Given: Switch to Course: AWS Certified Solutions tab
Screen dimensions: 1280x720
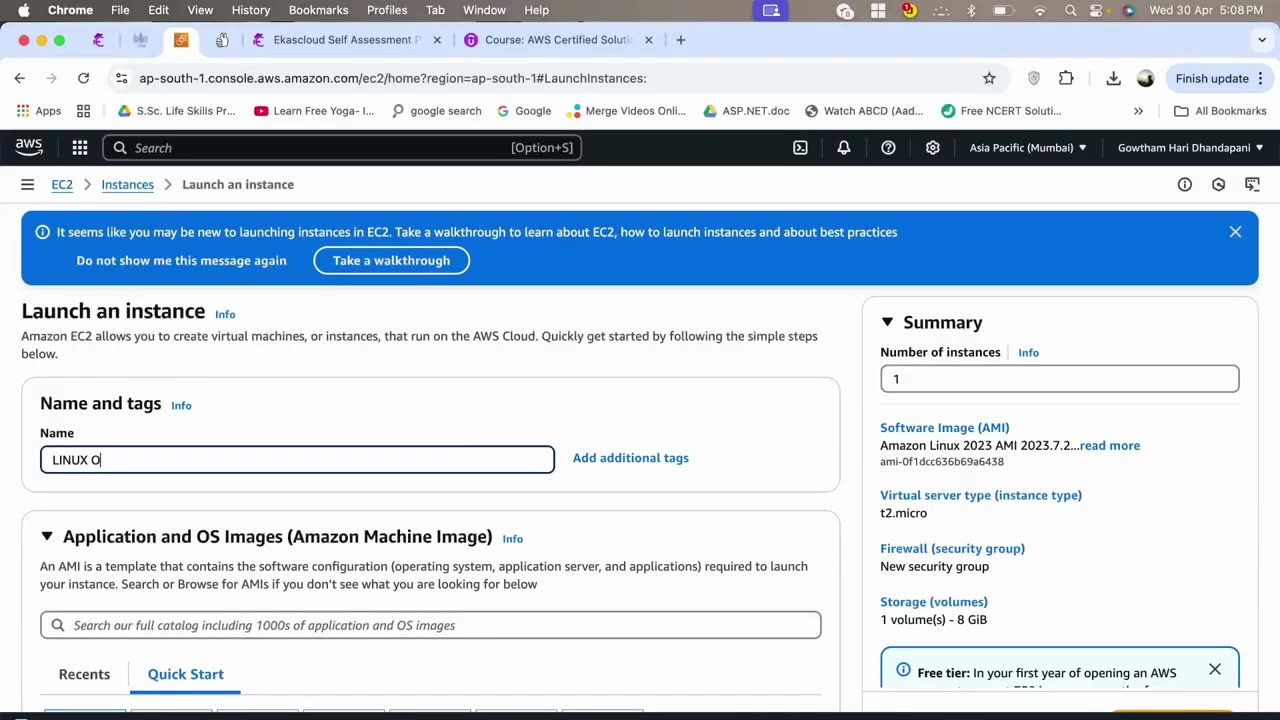Looking at the screenshot, I should coord(558,40).
